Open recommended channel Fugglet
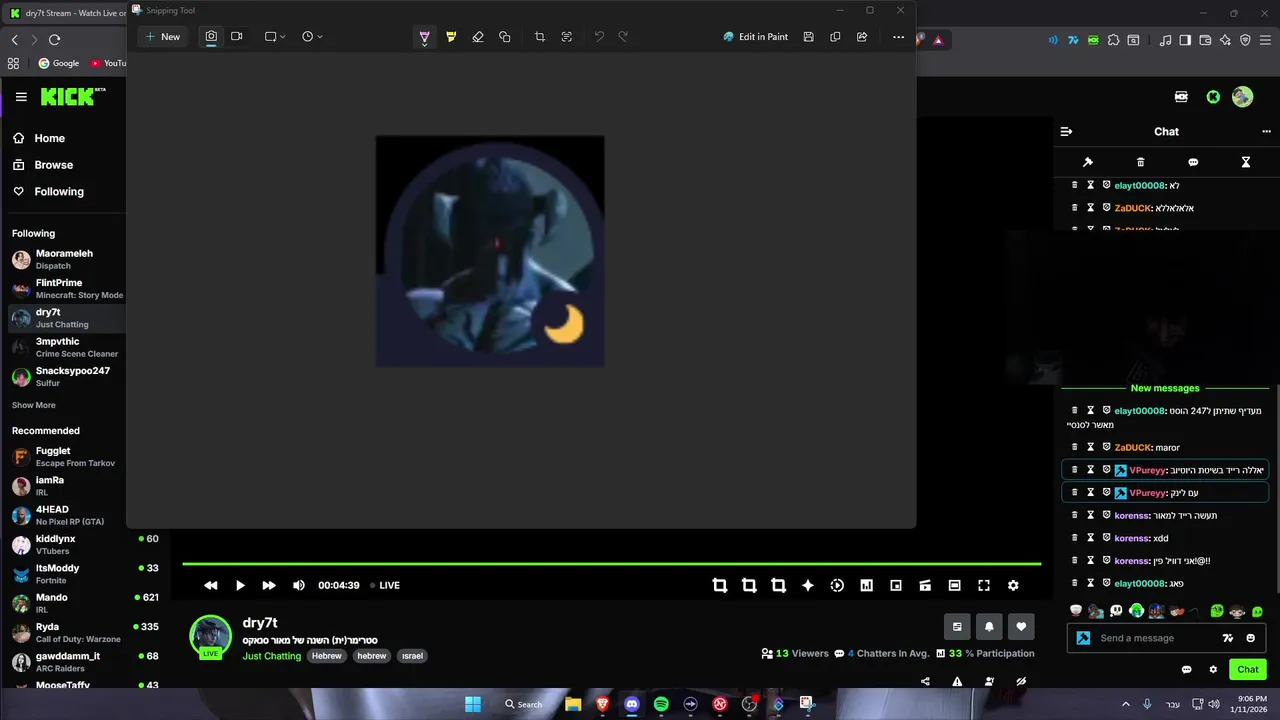 pyautogui.click(x=66, y=457)
